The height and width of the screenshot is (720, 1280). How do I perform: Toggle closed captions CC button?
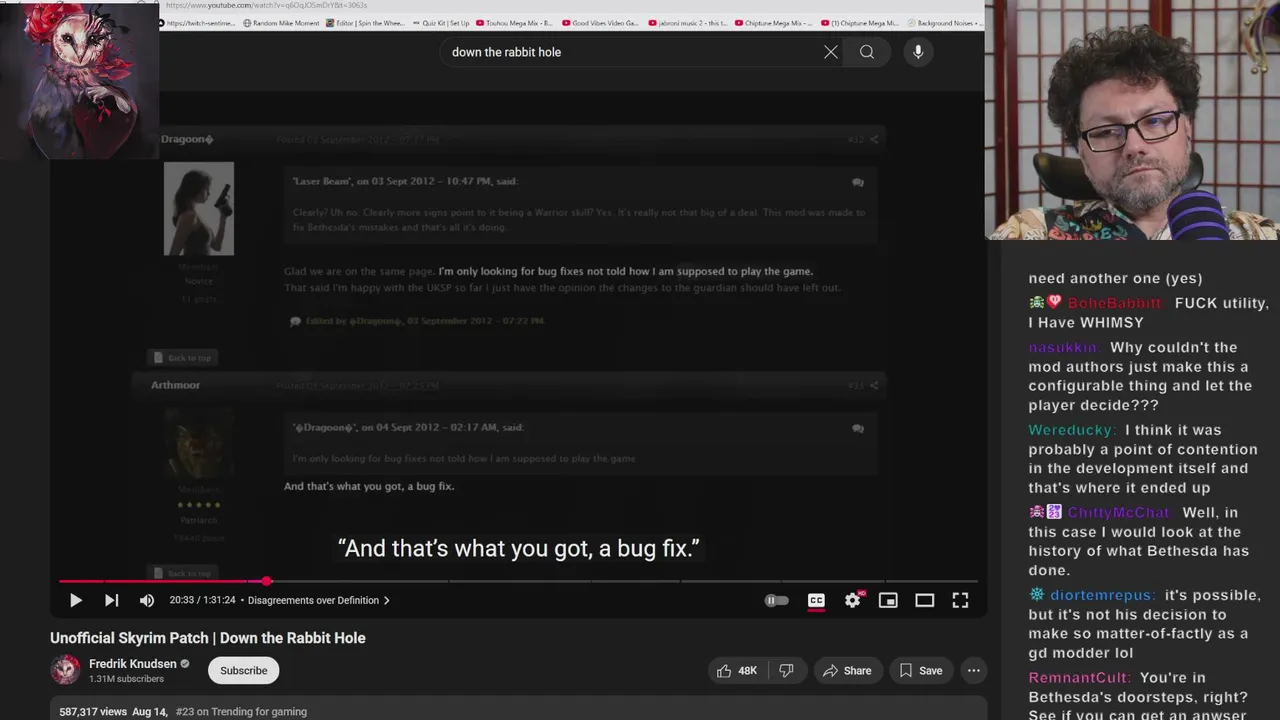[x=816, y=600]
